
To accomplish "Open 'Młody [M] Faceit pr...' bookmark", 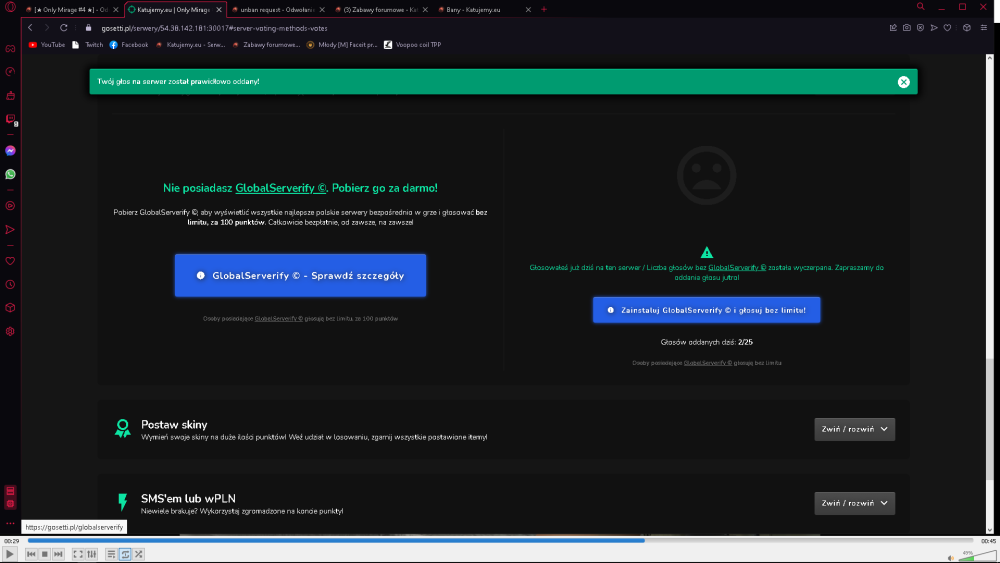I will click(x=342, y=45).
